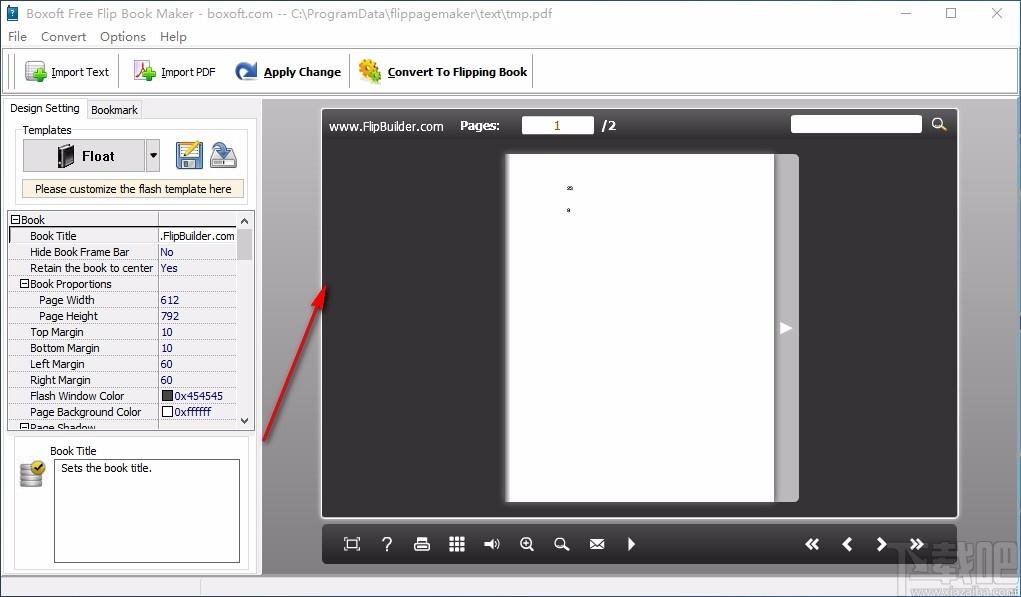Click the search icon in bottom toolbar
This screenshot has width=1021, height=597.
point(561,544)
